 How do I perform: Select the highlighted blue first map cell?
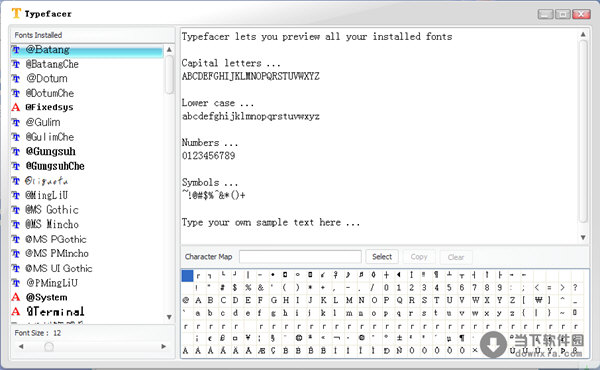click(187, 275)
